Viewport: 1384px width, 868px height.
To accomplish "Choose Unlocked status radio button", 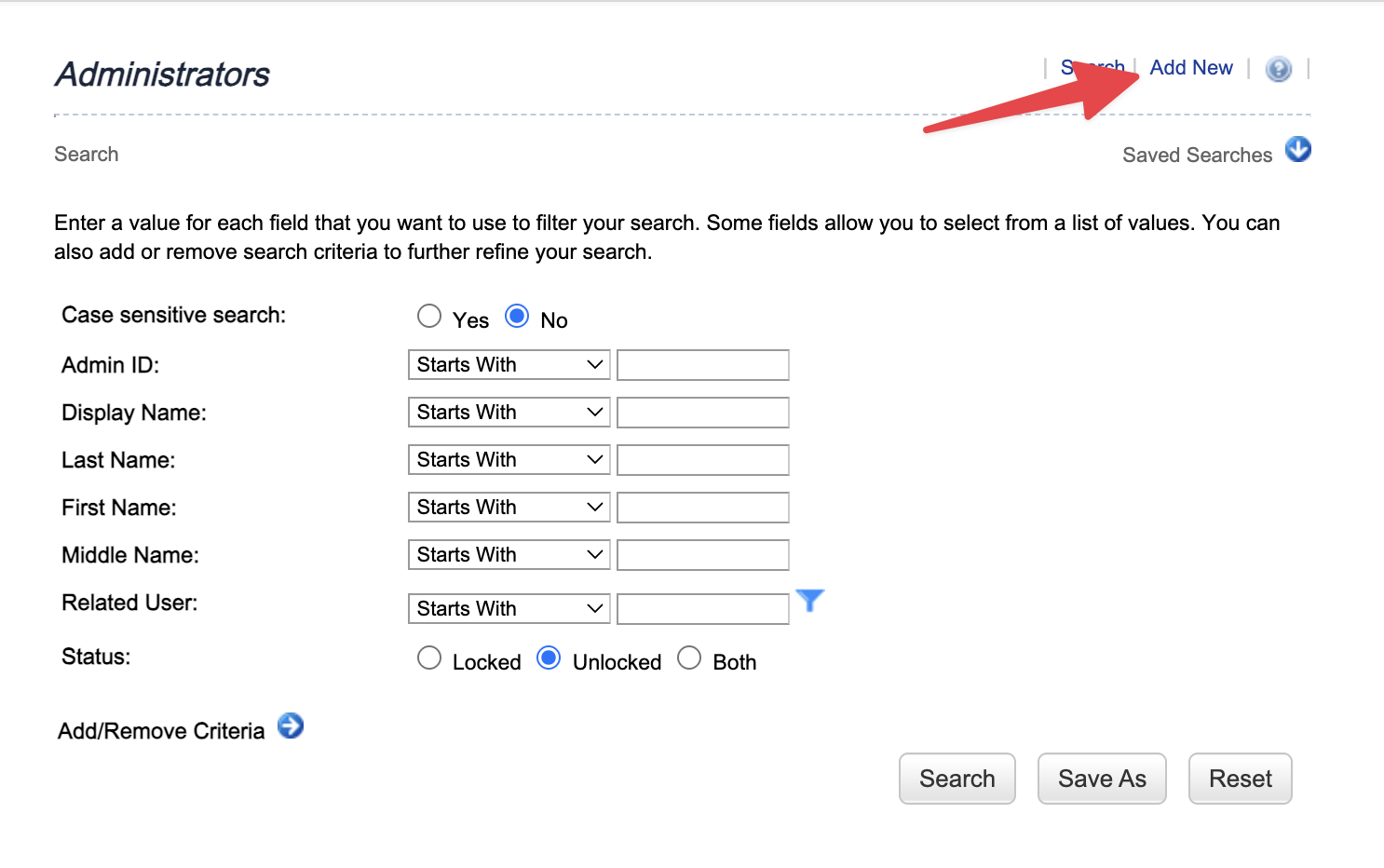I will click(549, 658).
